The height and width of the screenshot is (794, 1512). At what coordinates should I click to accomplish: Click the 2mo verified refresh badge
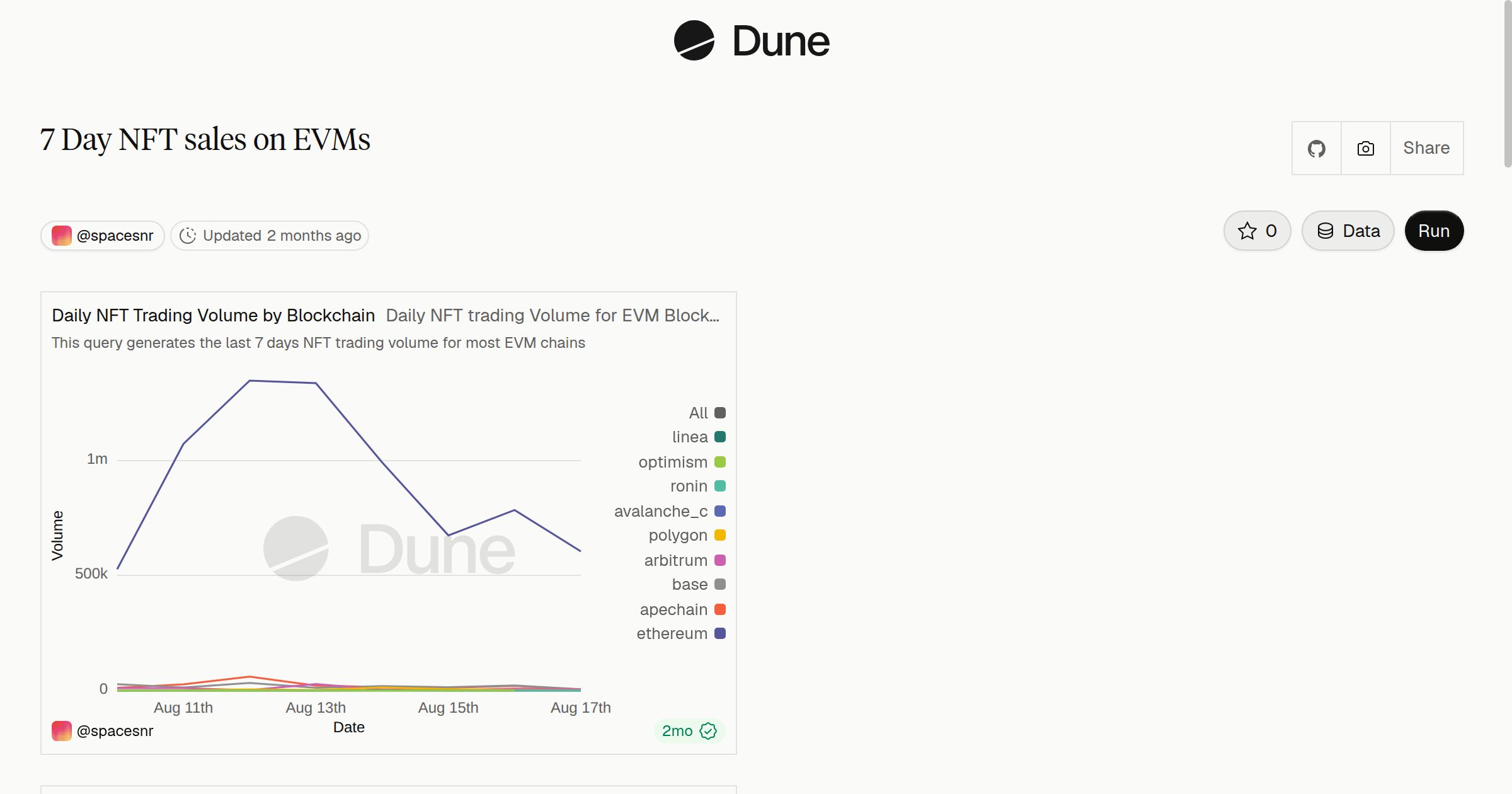pyautogui.click(x=689, y=731)
